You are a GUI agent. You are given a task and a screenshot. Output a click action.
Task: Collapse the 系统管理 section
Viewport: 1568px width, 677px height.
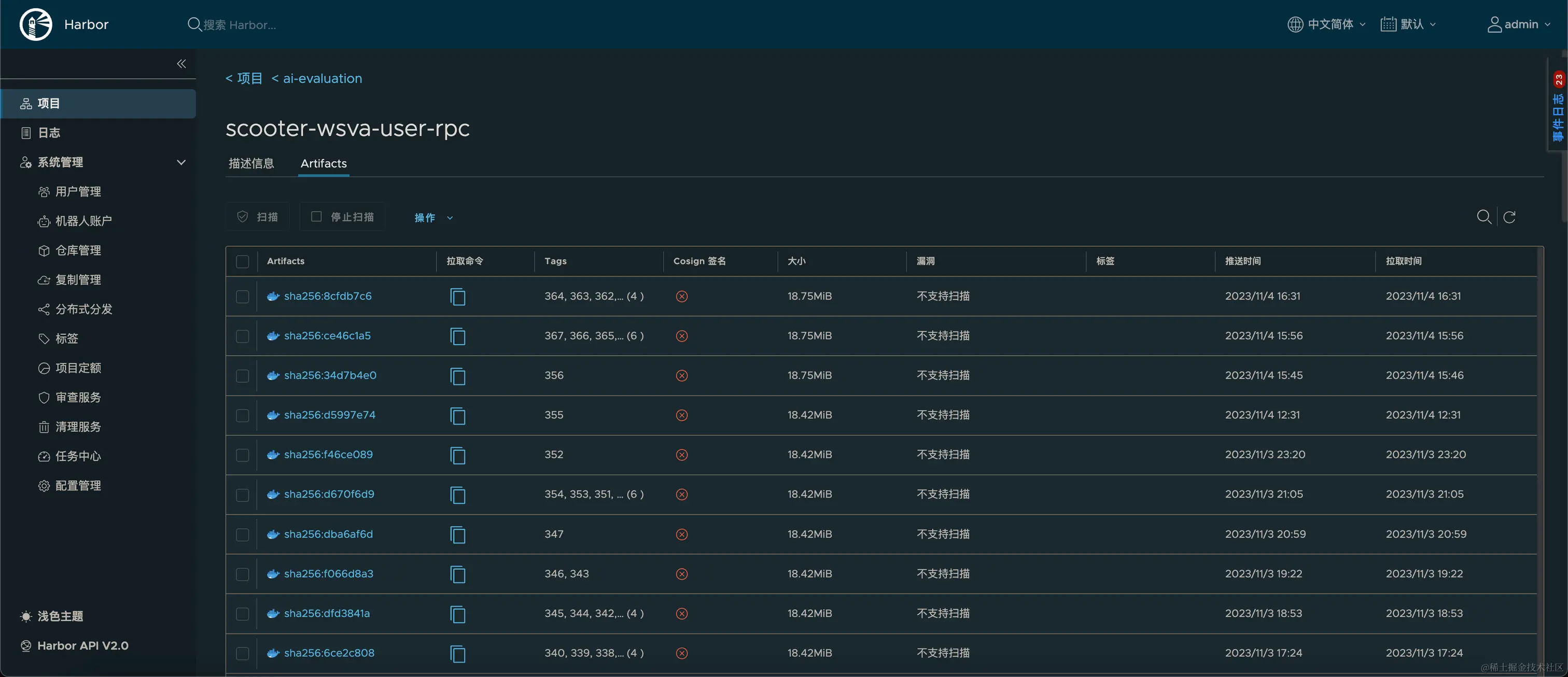pos(181,162)
